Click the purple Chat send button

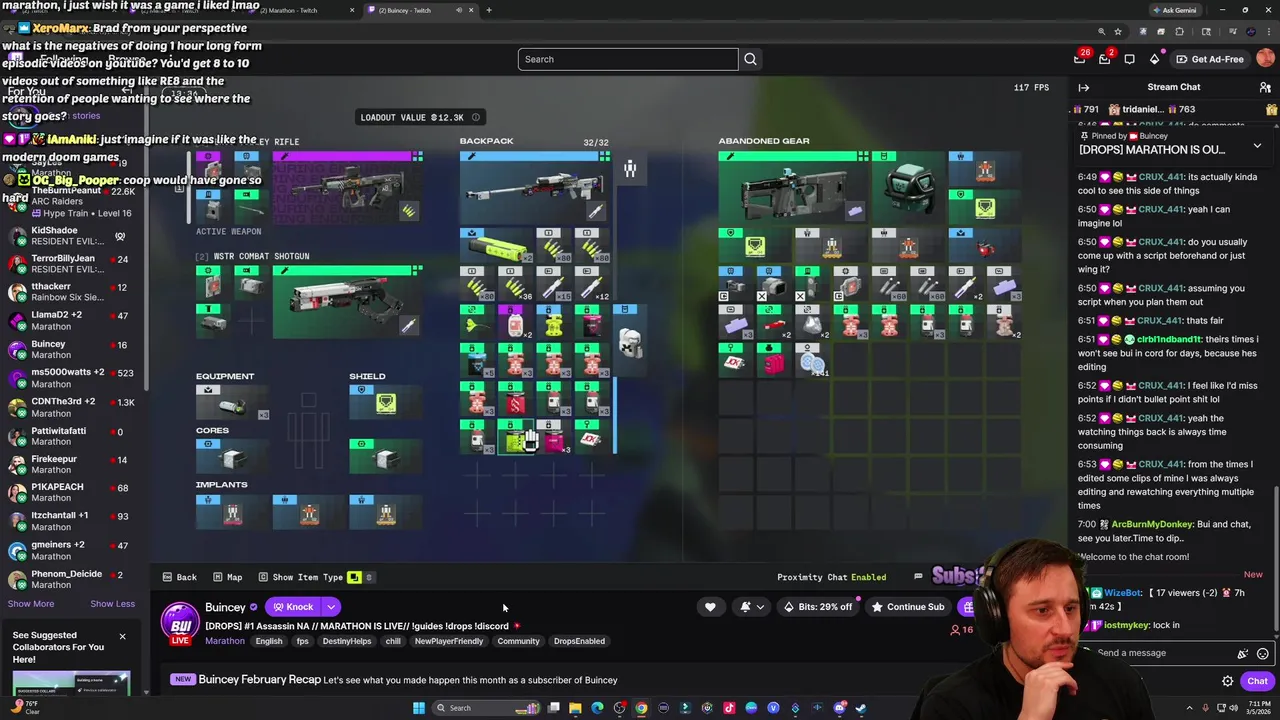(1257, 681)
